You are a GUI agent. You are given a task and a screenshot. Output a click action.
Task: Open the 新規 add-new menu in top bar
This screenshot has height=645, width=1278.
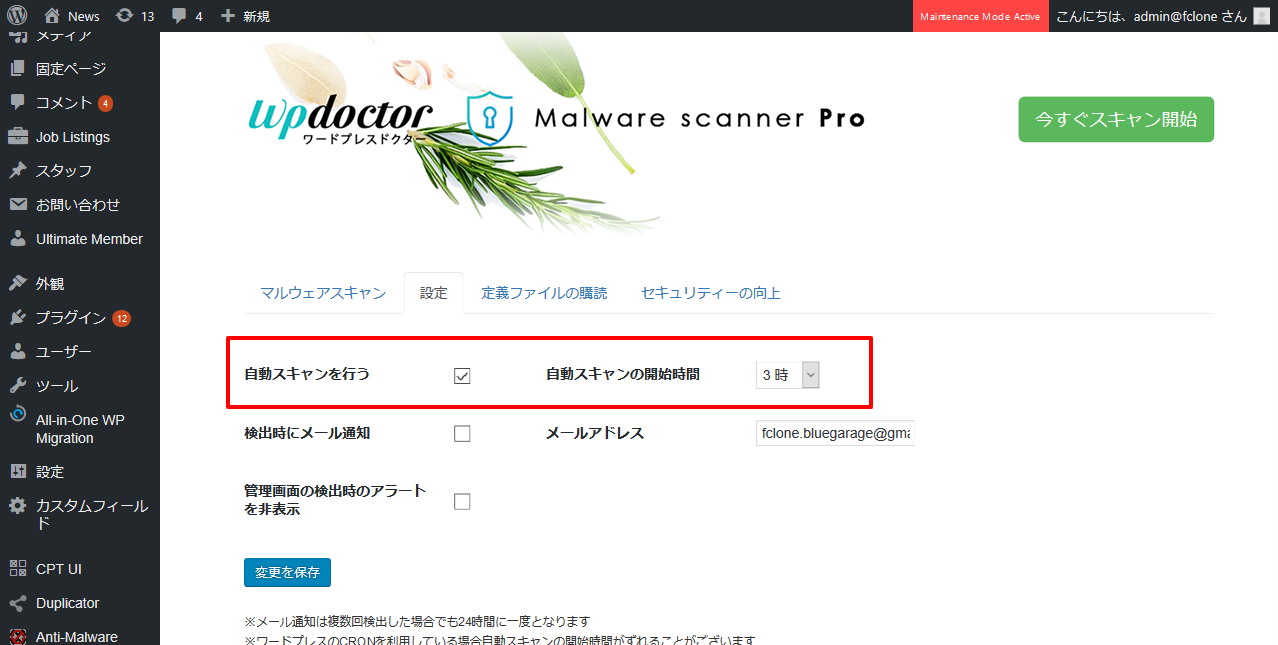point(245,16)
